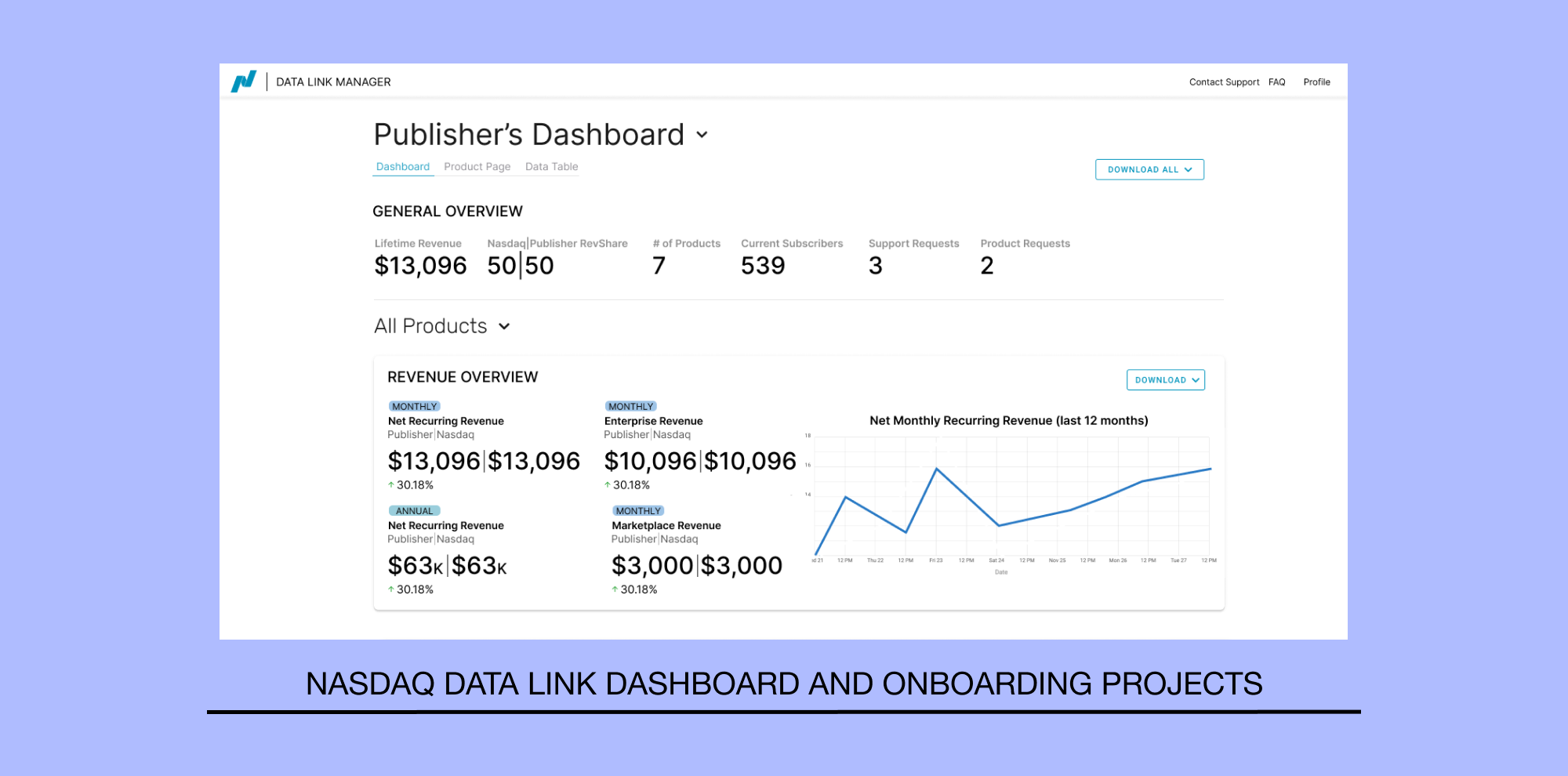Screen dimensions: 1568x776
Task: Select the number of products value 7
Action: pos(659,266)
